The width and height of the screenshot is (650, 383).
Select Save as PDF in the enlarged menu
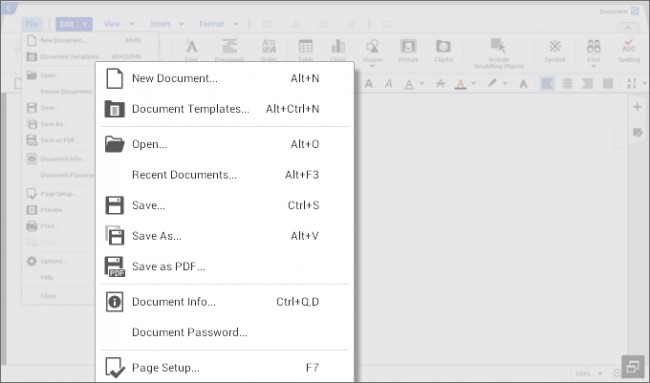[225, 267]
